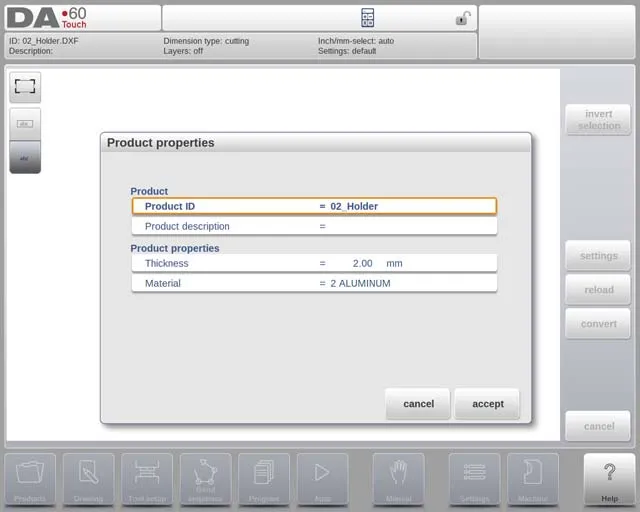Toggle the boxed text display option

coord(25,124)
